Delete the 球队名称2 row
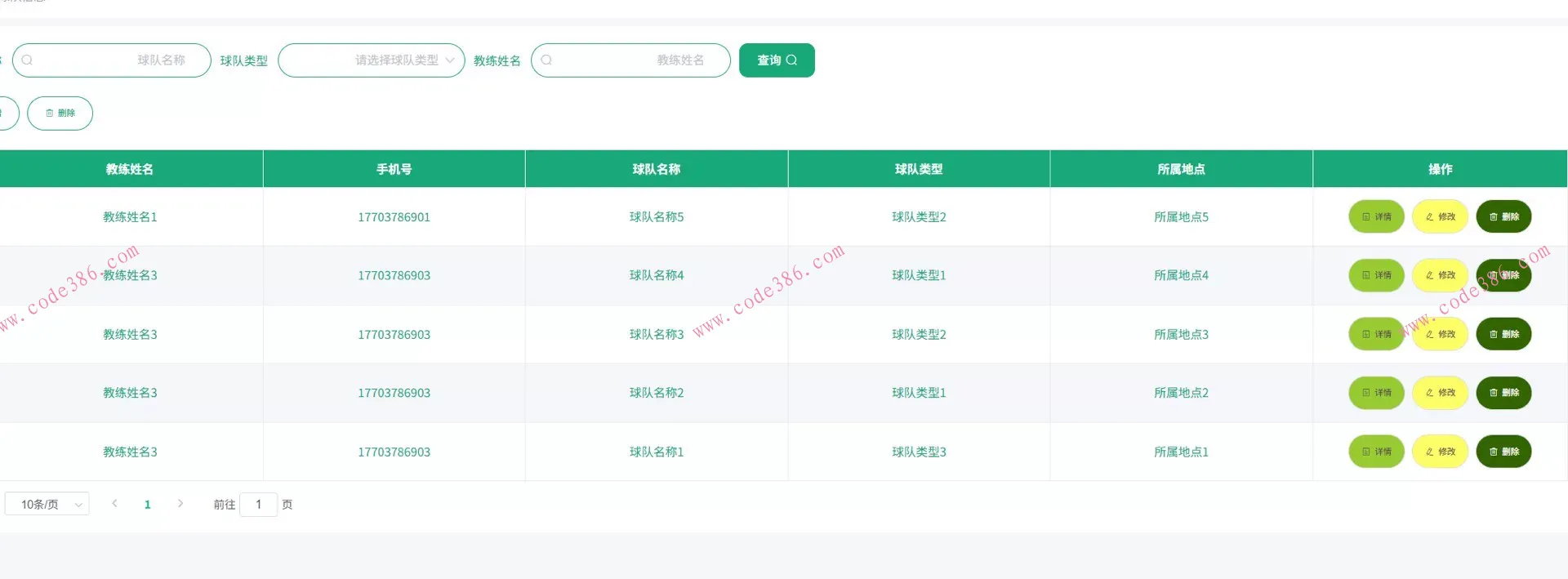 [1503, 393]
